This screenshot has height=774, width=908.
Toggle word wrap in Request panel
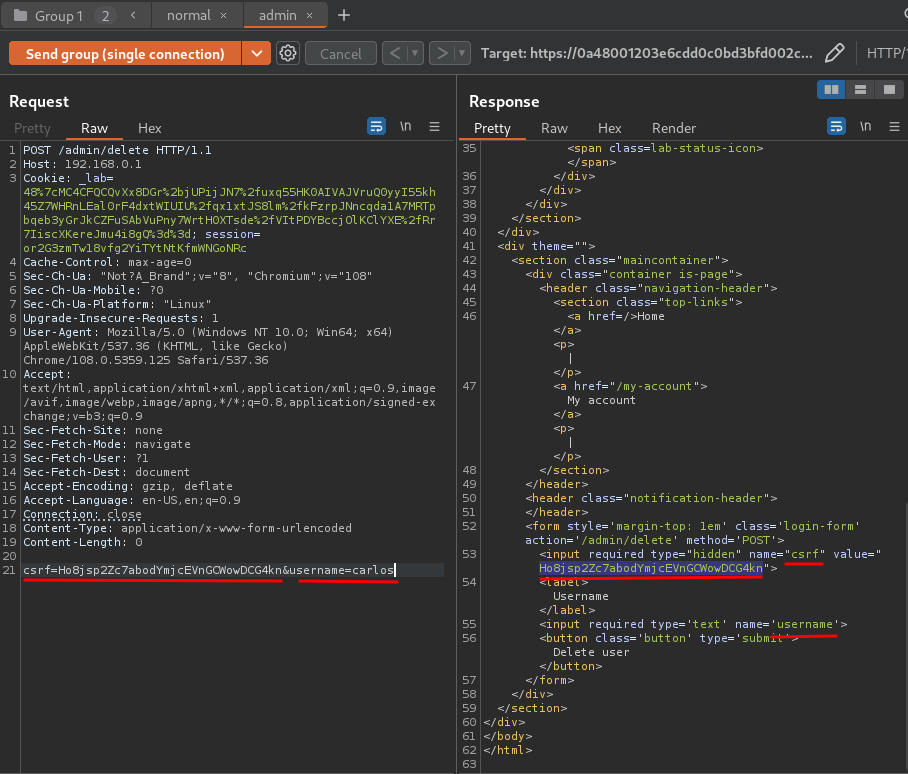(x=376, y=126)
